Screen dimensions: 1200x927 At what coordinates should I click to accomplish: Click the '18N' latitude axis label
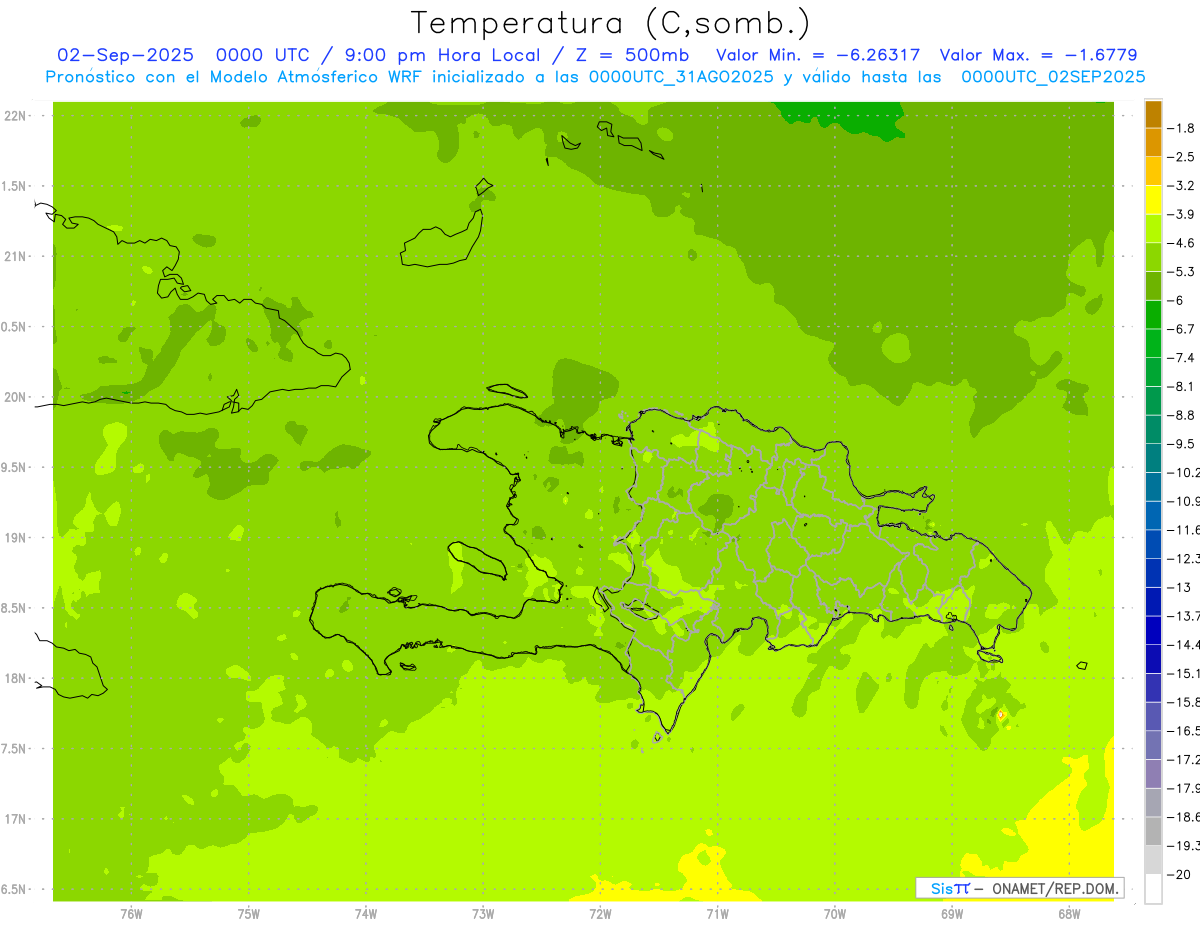click(16, 678)
